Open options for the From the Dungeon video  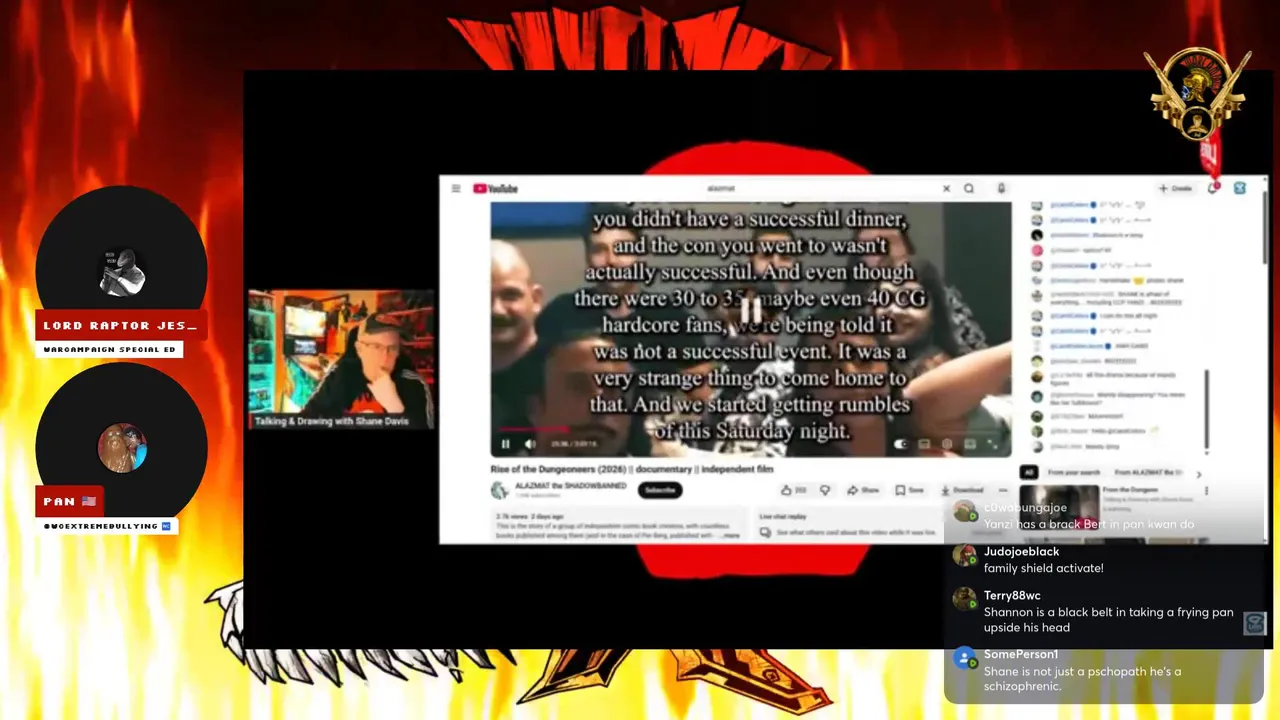(x=1206, y=491)
